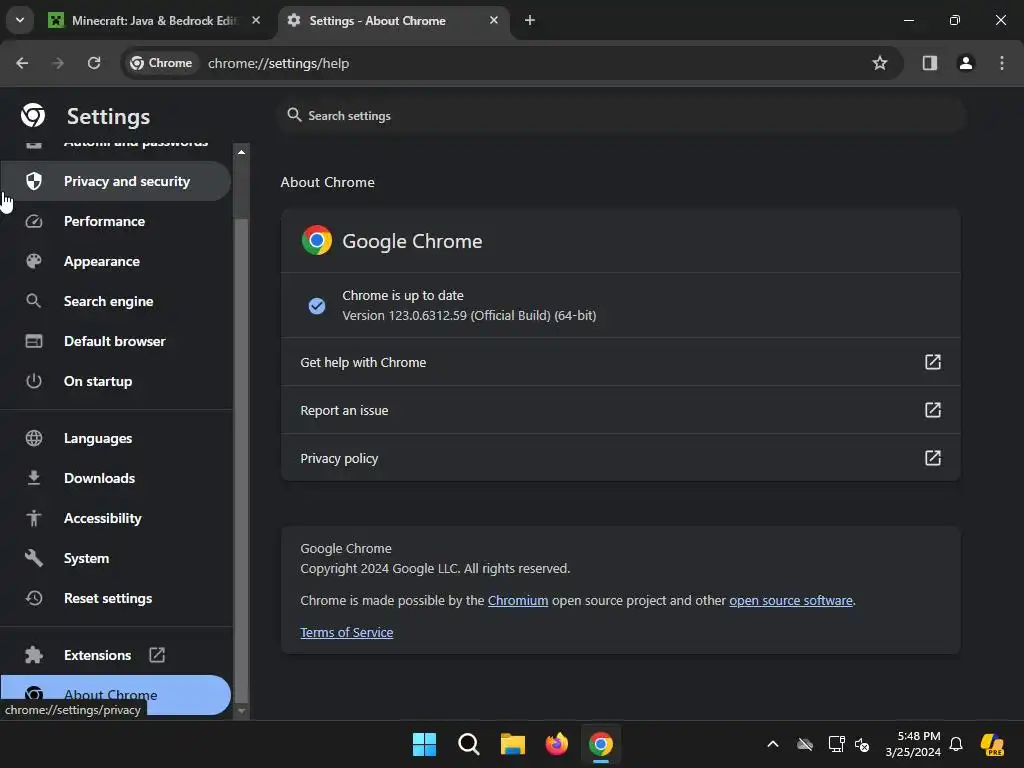Click the Search engine magnifier icon

click(34, 301)
